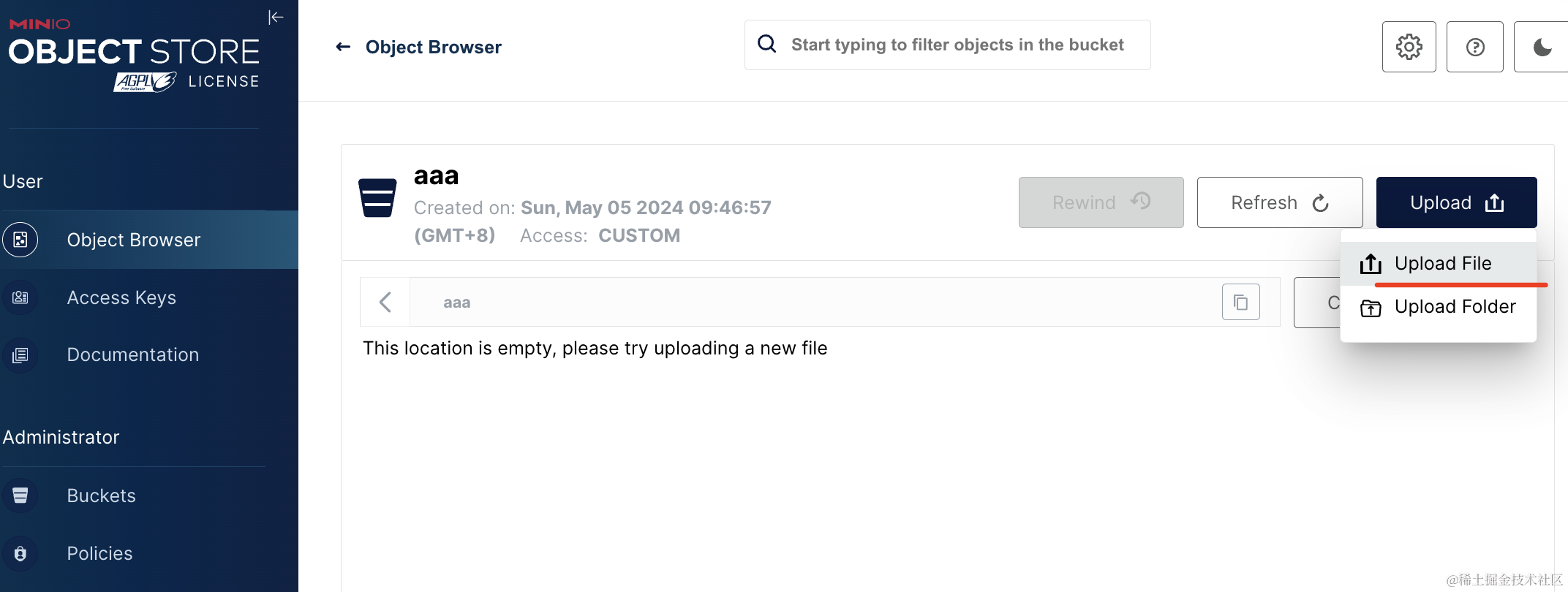Screen dimensions: 1568x592
Task: Open the Upload dropdown button
Action: click(x=1455, y=202)
